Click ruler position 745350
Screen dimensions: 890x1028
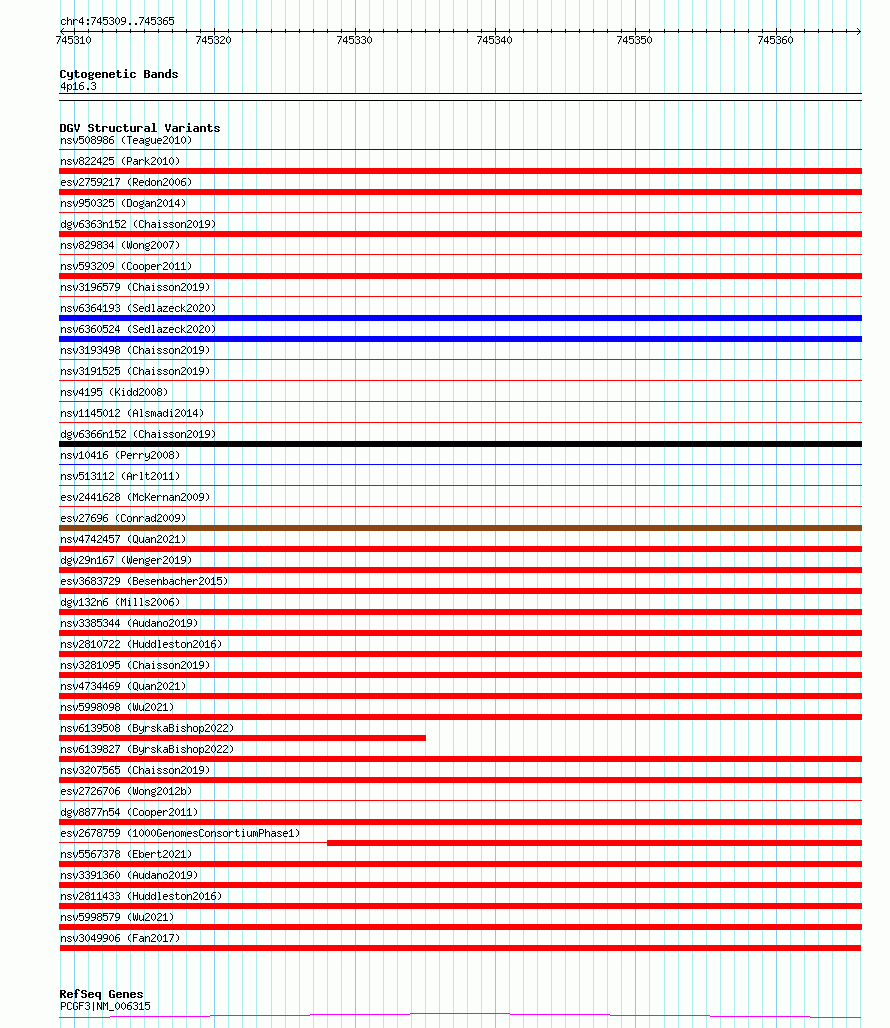pos(634,40)
